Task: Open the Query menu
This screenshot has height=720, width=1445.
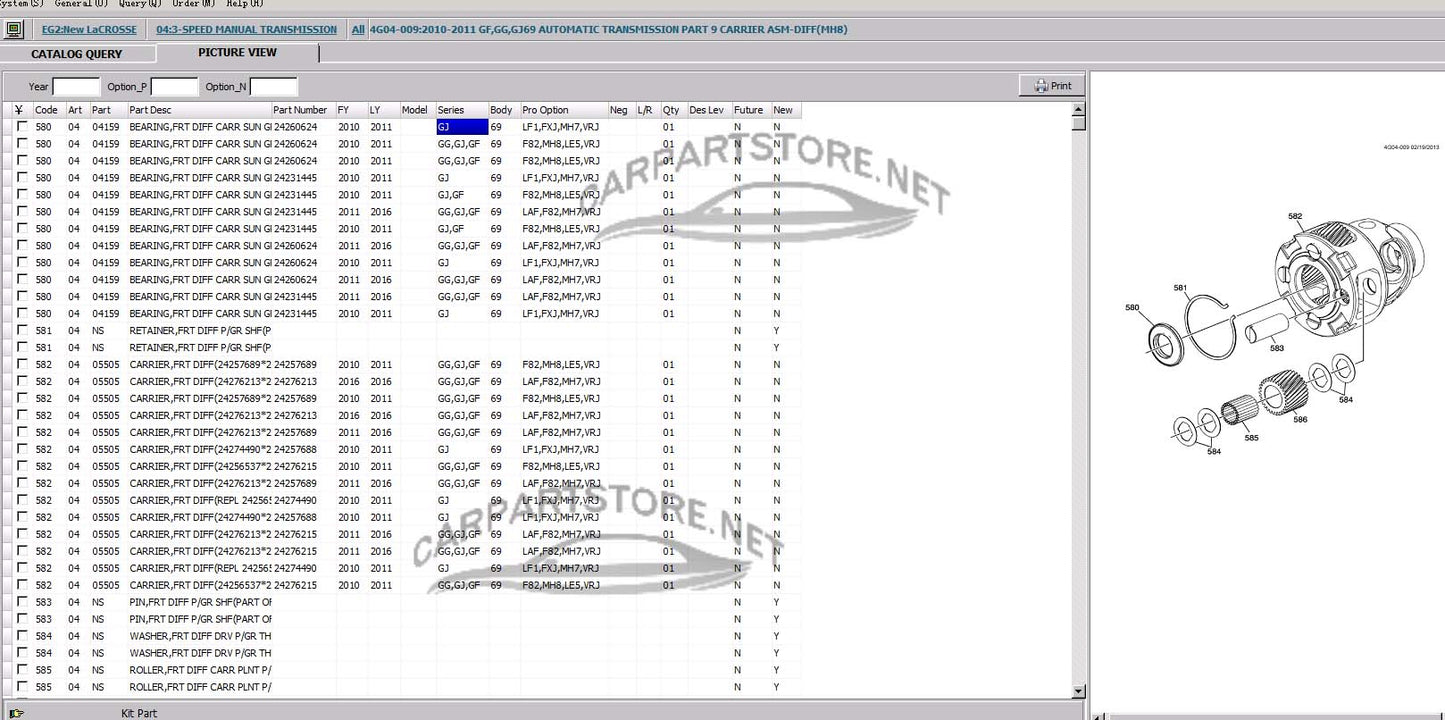Action: [139, 4]
